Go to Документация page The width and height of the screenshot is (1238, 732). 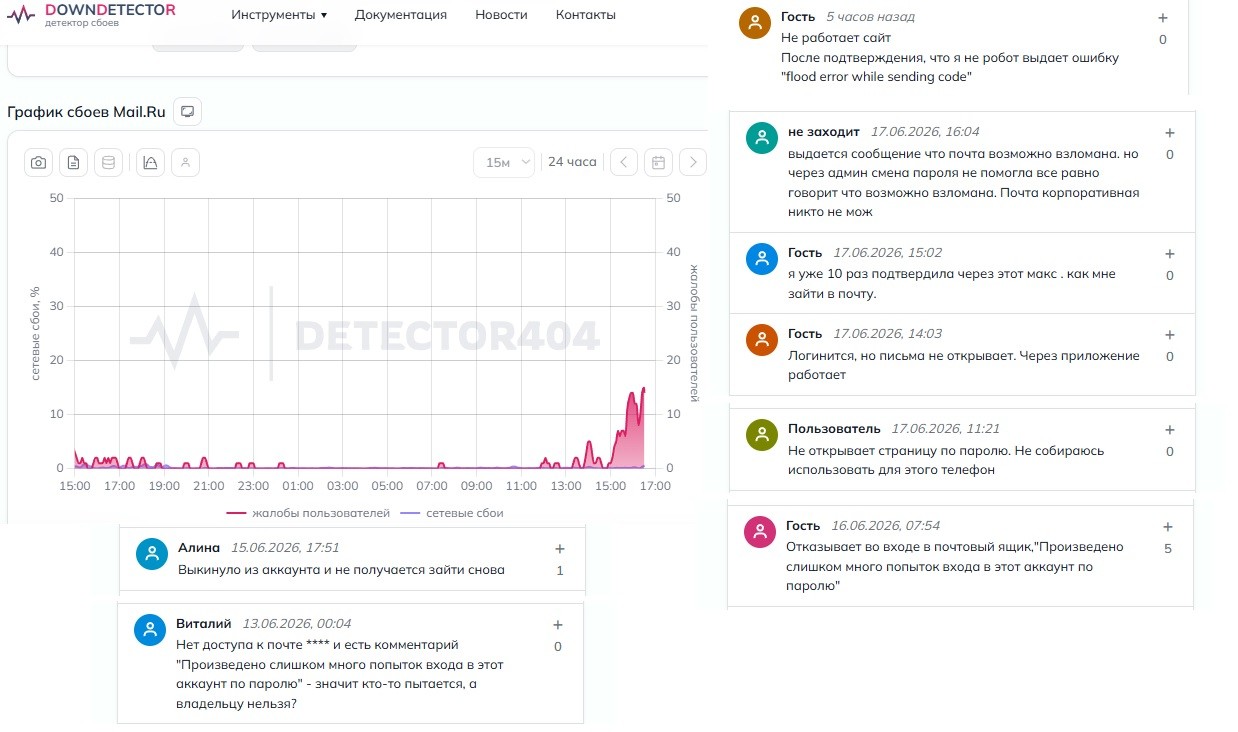[401, 15]
